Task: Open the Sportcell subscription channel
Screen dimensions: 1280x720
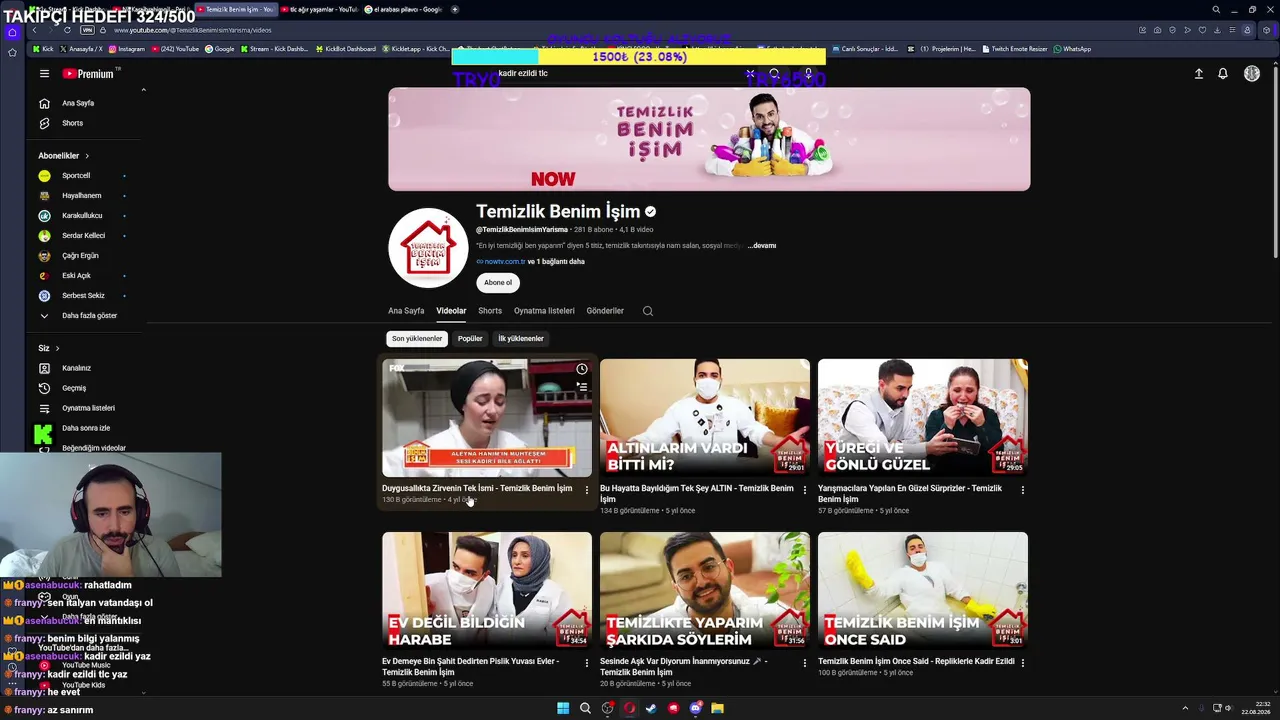Action: pos(76,176)
